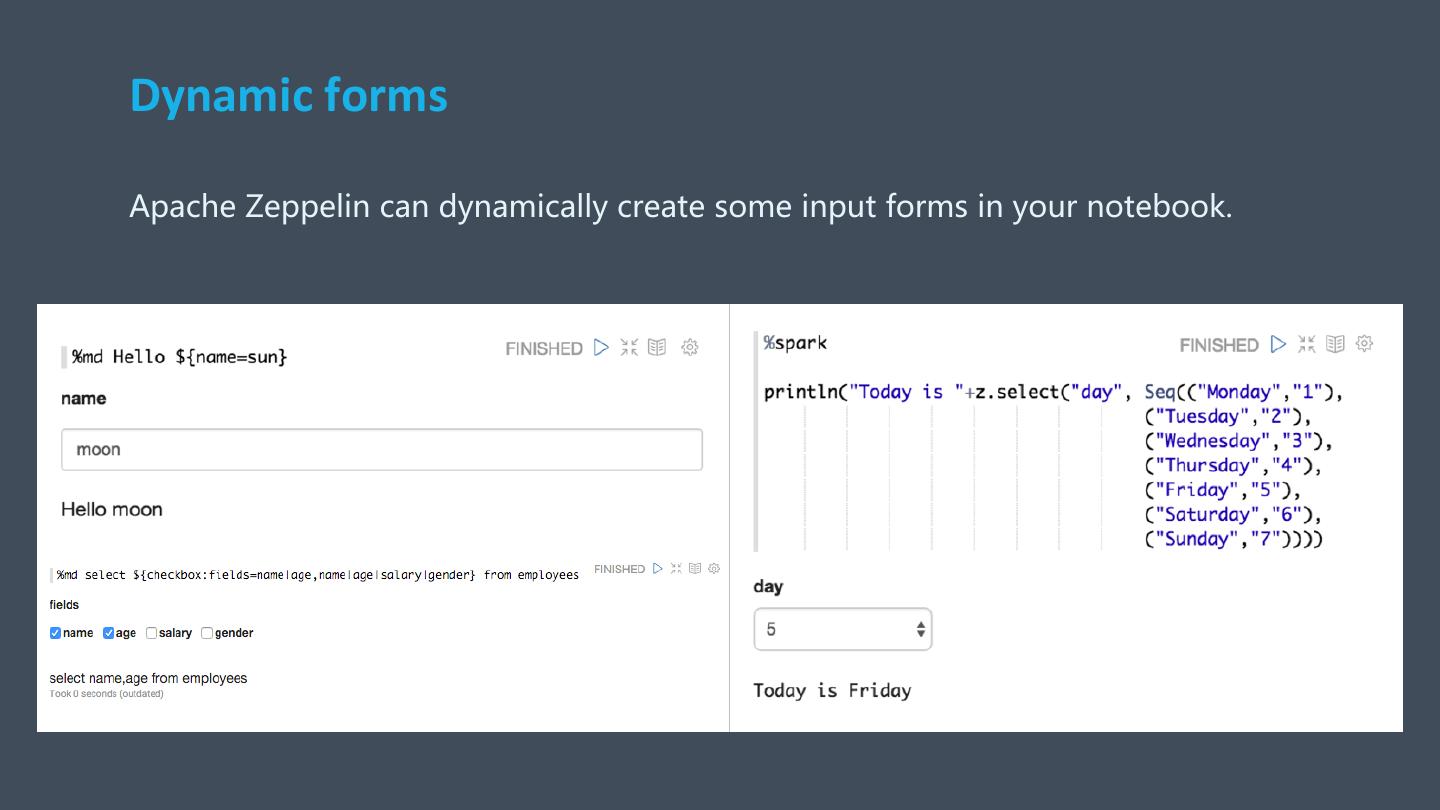Run the %spark paragraph

tap(1278, 345)
